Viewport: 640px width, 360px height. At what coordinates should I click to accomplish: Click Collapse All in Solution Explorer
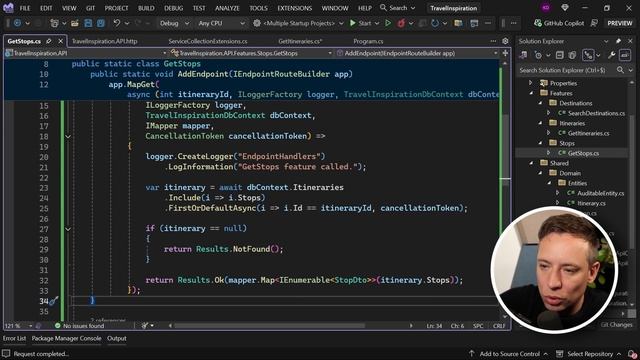point(560,55)
